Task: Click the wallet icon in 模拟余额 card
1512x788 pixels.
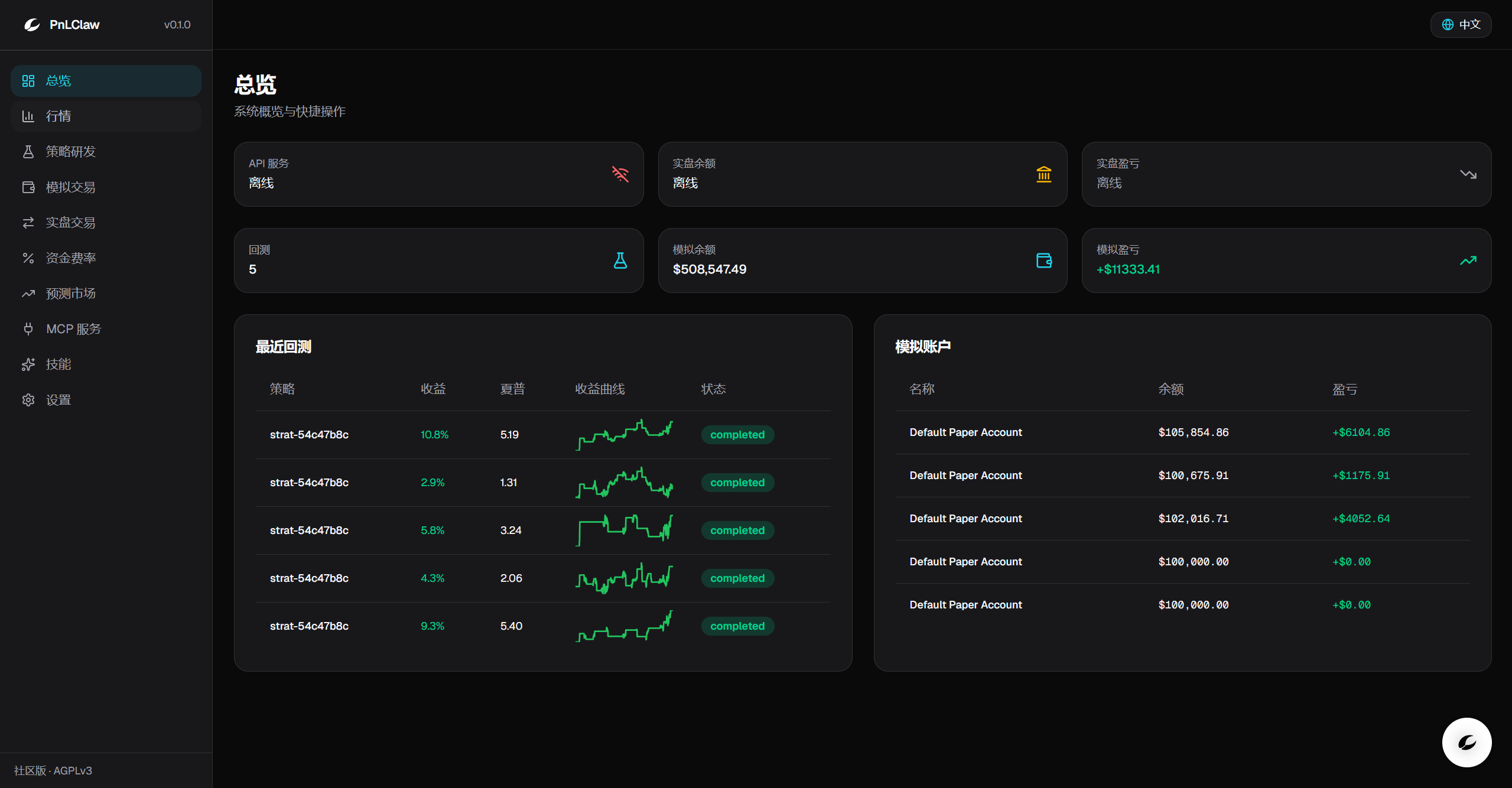Action: pyautogui.click(x=1044, y=261)
